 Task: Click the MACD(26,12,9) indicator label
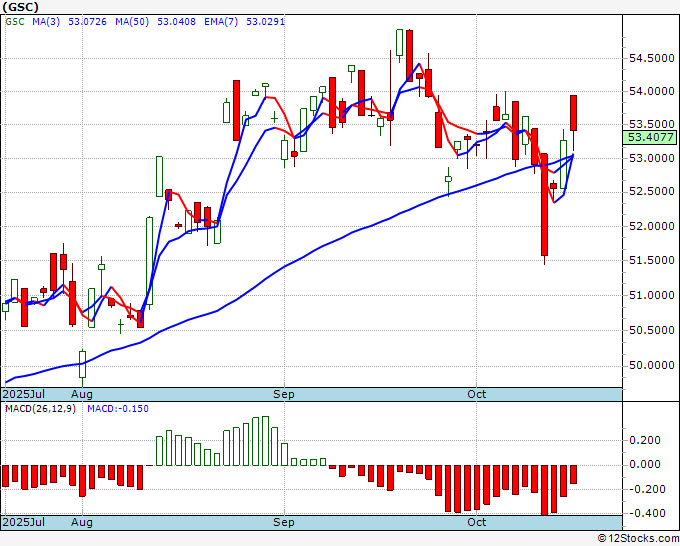click(40, 409)
